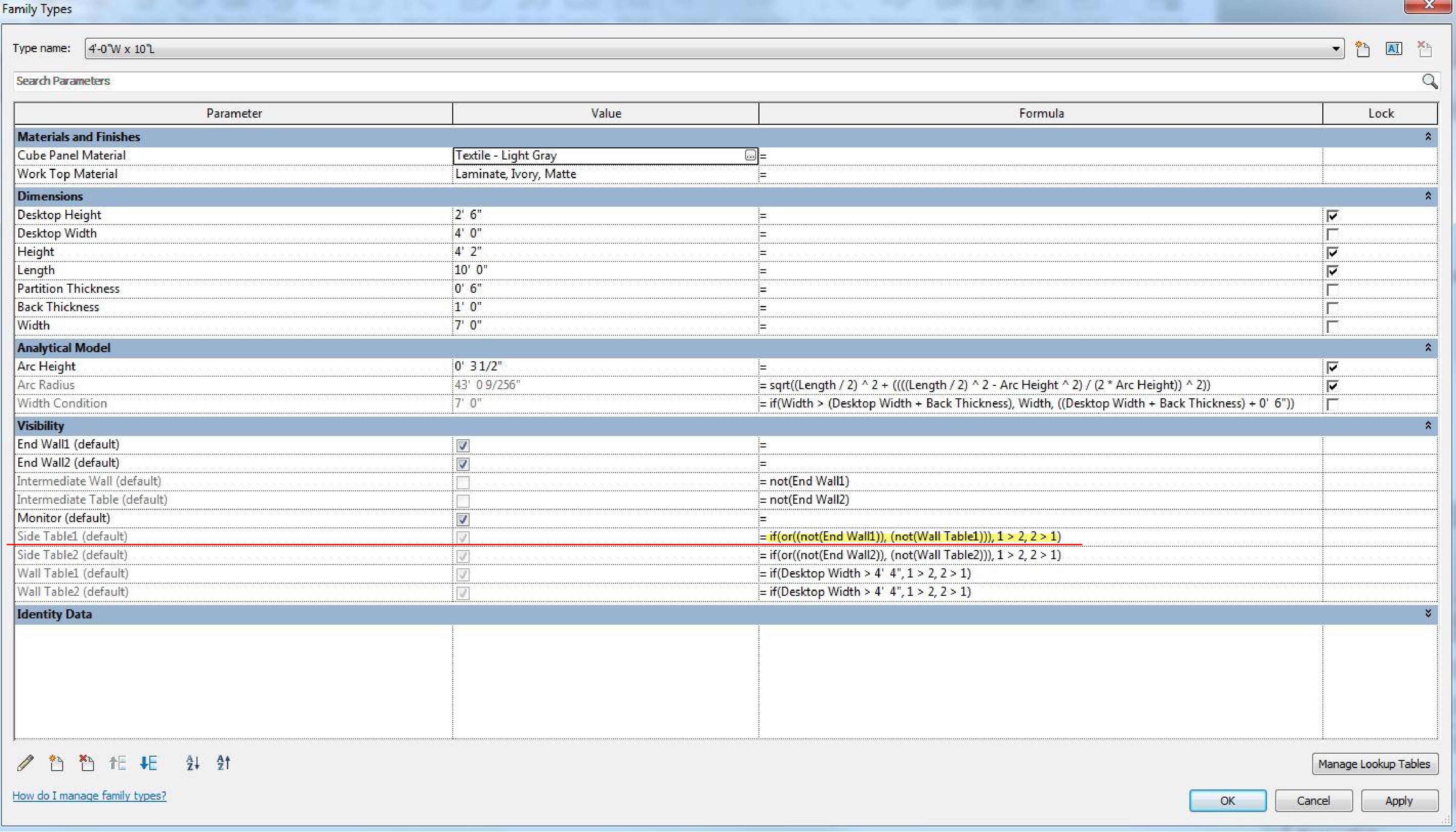Click the Edit Parameter pencil icon
Viewport: 1456px width, 832px height.
pos(25,763)
